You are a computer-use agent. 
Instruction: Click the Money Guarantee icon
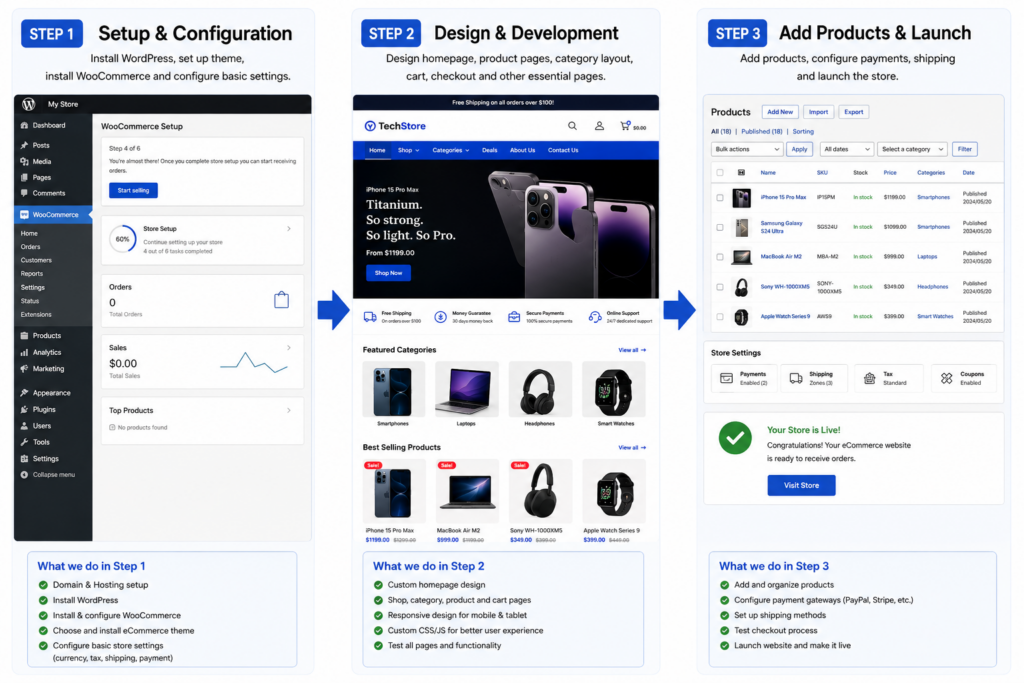tap(441, 317)
